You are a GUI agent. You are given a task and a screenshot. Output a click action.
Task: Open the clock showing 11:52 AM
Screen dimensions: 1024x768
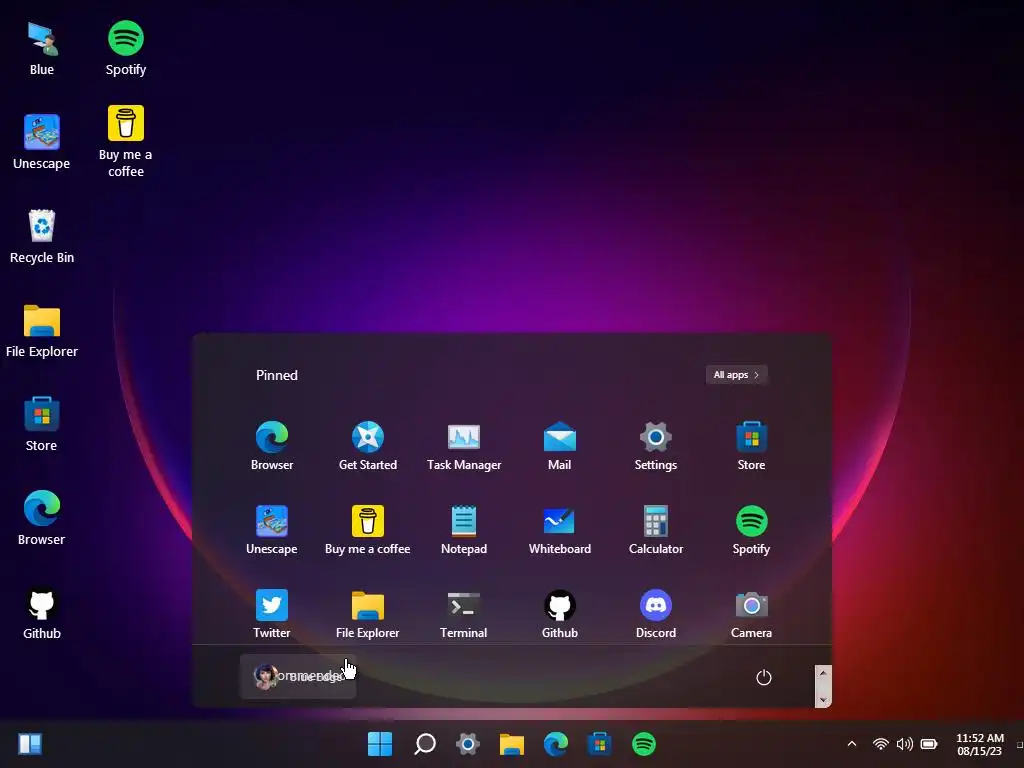click(980, 744)
